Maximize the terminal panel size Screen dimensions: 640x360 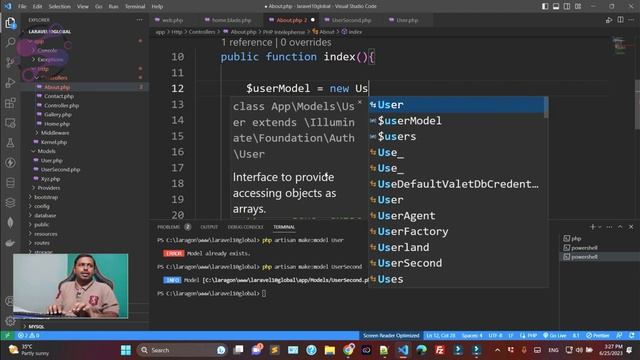tap(620, 227)
